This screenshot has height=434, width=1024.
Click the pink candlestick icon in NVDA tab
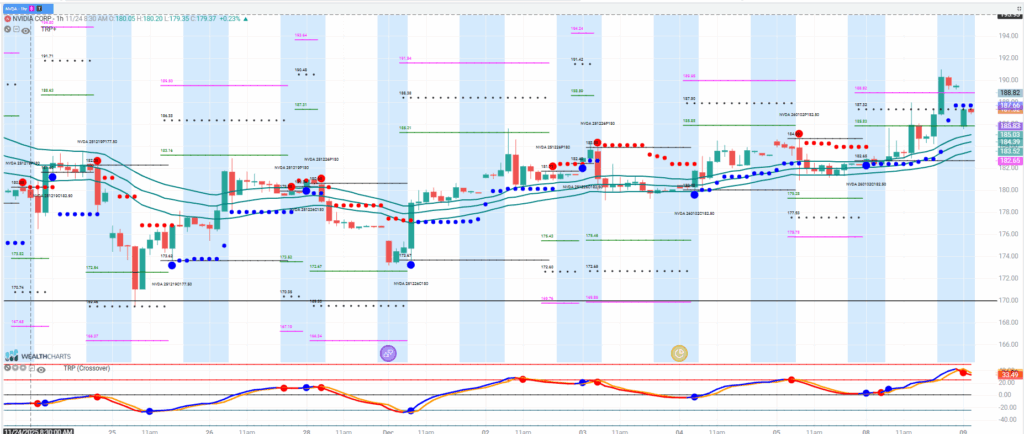(31, 8)
